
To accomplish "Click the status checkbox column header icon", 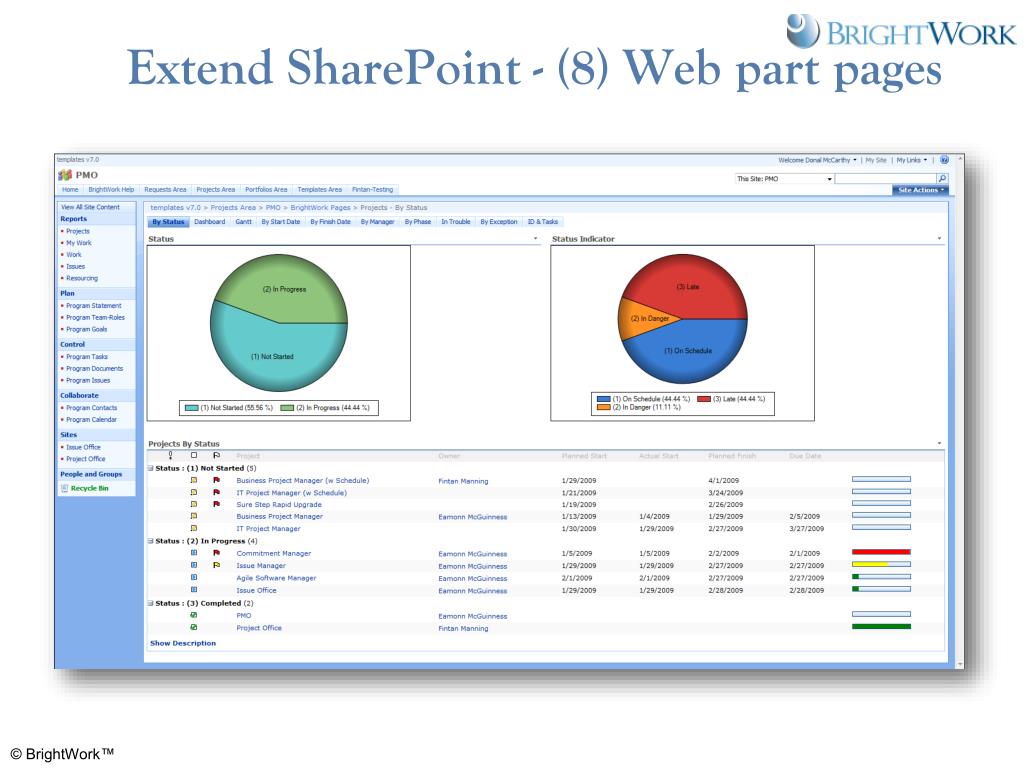I will [x=194, y=455].
